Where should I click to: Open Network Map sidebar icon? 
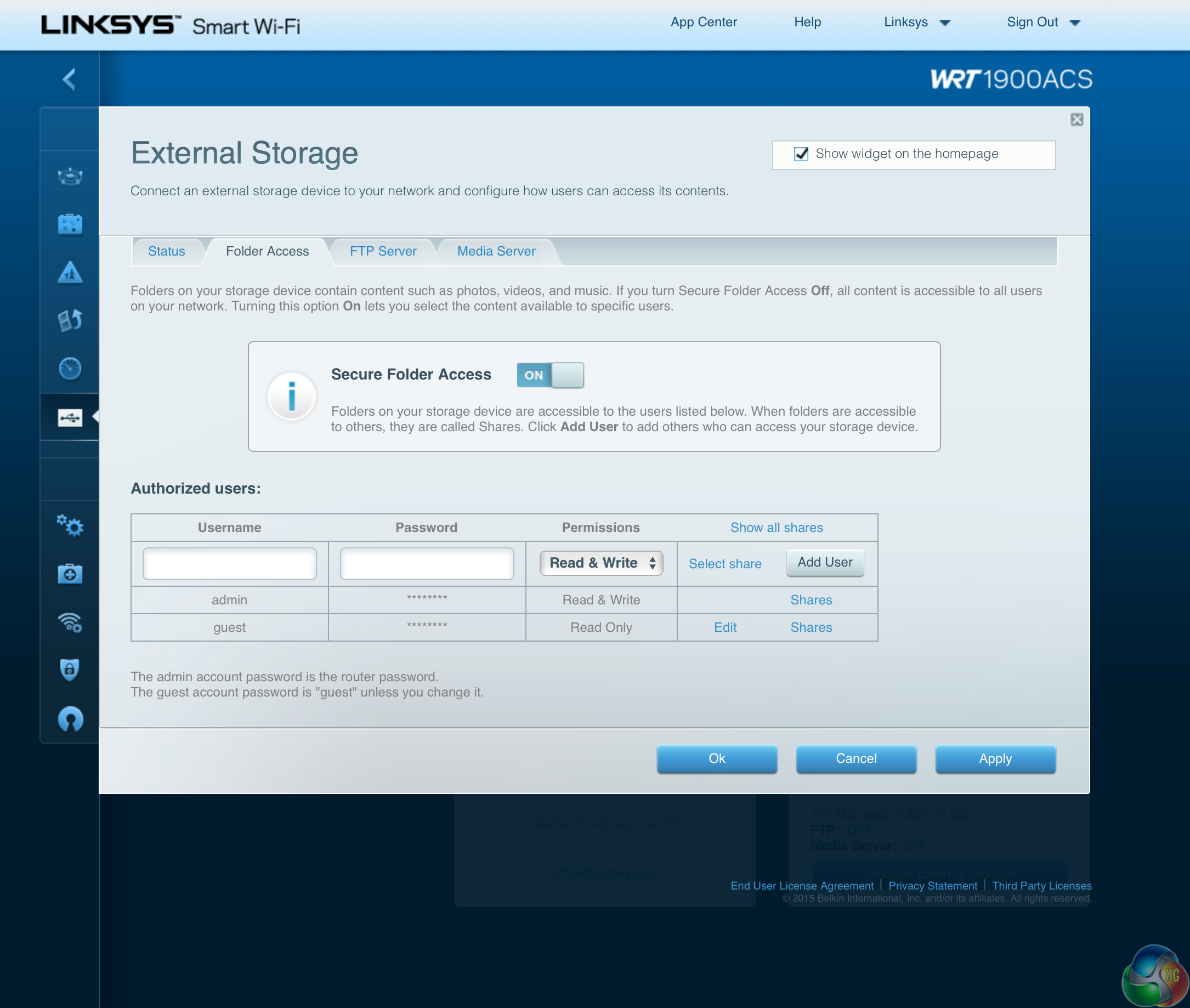(70, 177)
